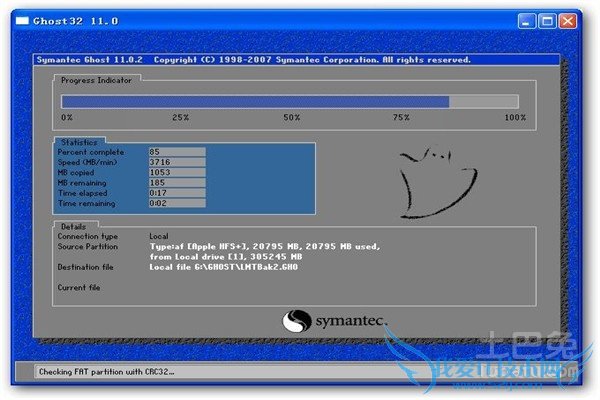The image size is (600, 400).
Task: Click the Time elapsed value field
Action: [176, 193]
